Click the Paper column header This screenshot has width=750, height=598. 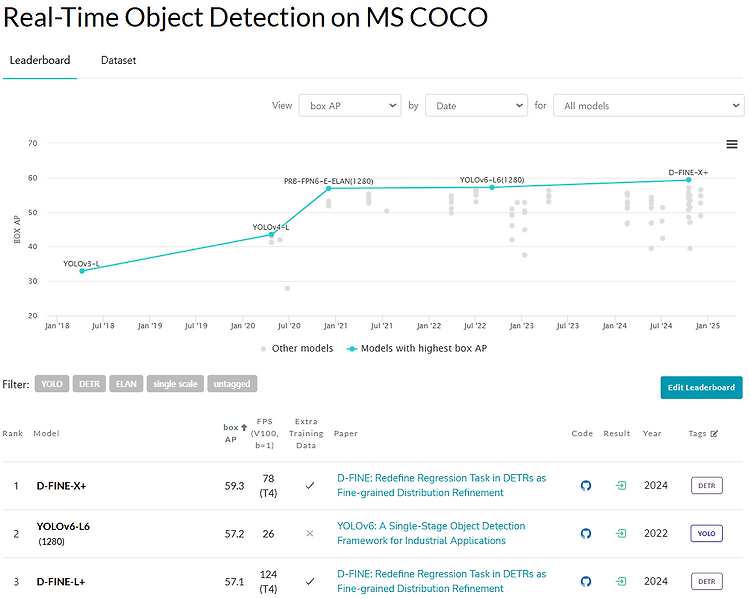pos(345,433)
